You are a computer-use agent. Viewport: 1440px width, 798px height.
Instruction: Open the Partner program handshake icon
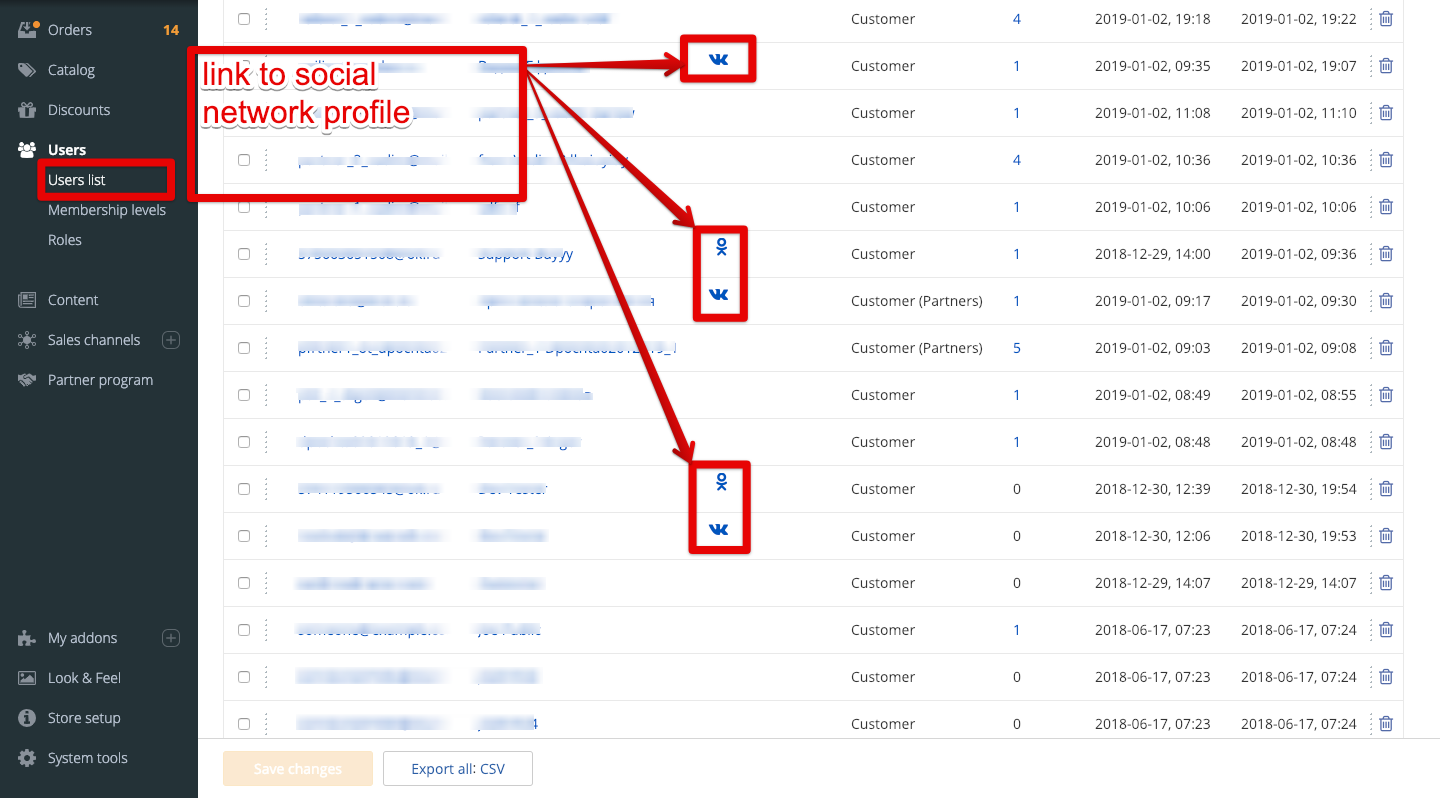pos(27,380)
